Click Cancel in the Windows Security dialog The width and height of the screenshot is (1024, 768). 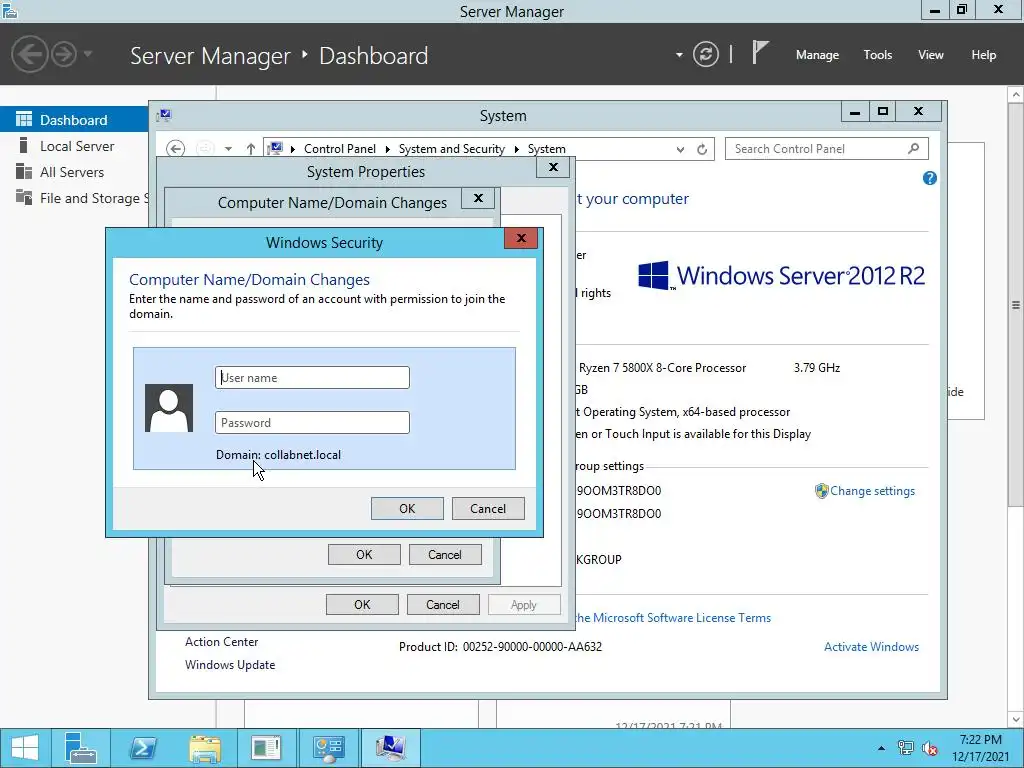488,509
